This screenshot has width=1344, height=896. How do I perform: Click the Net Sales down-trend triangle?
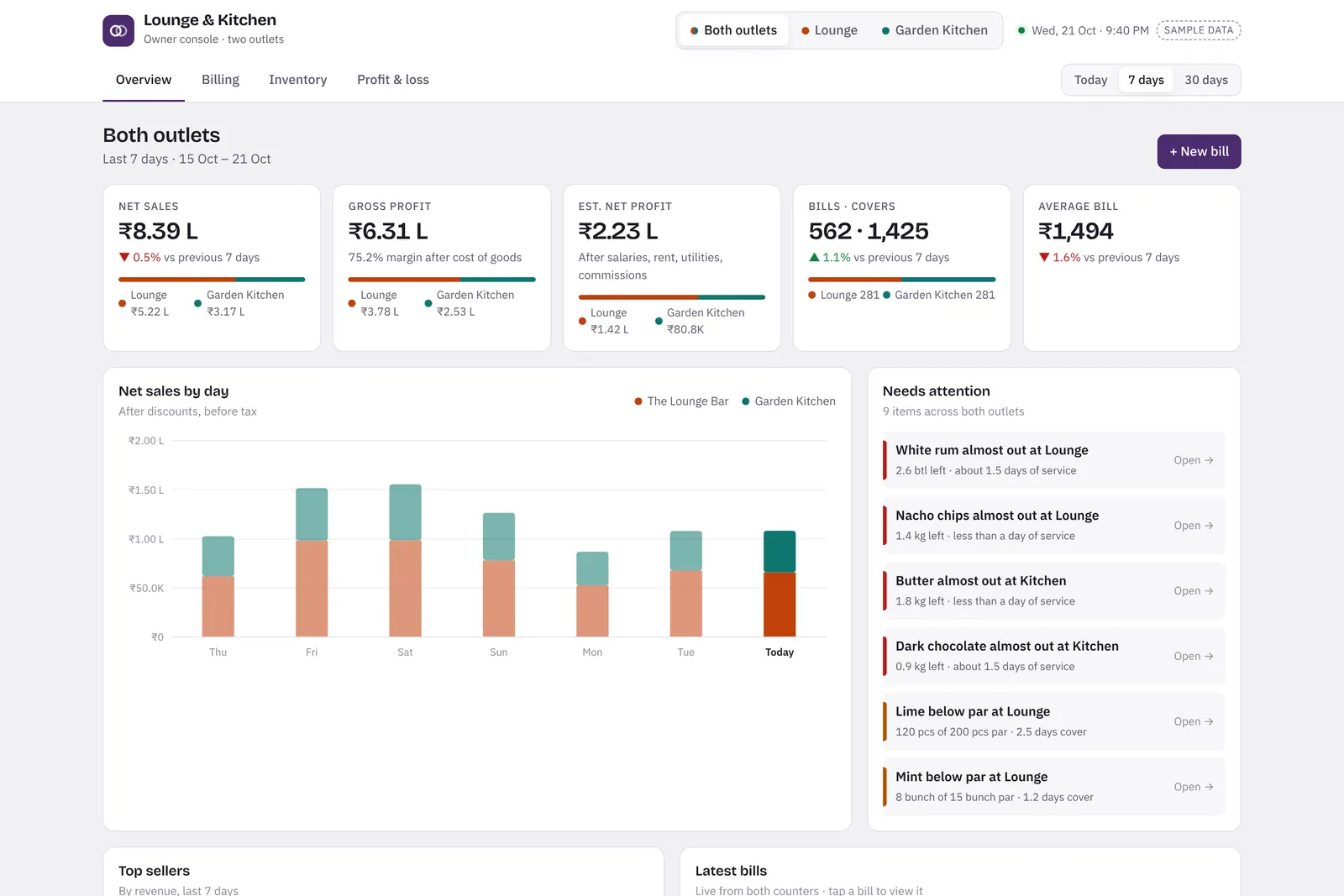[124, 258]
